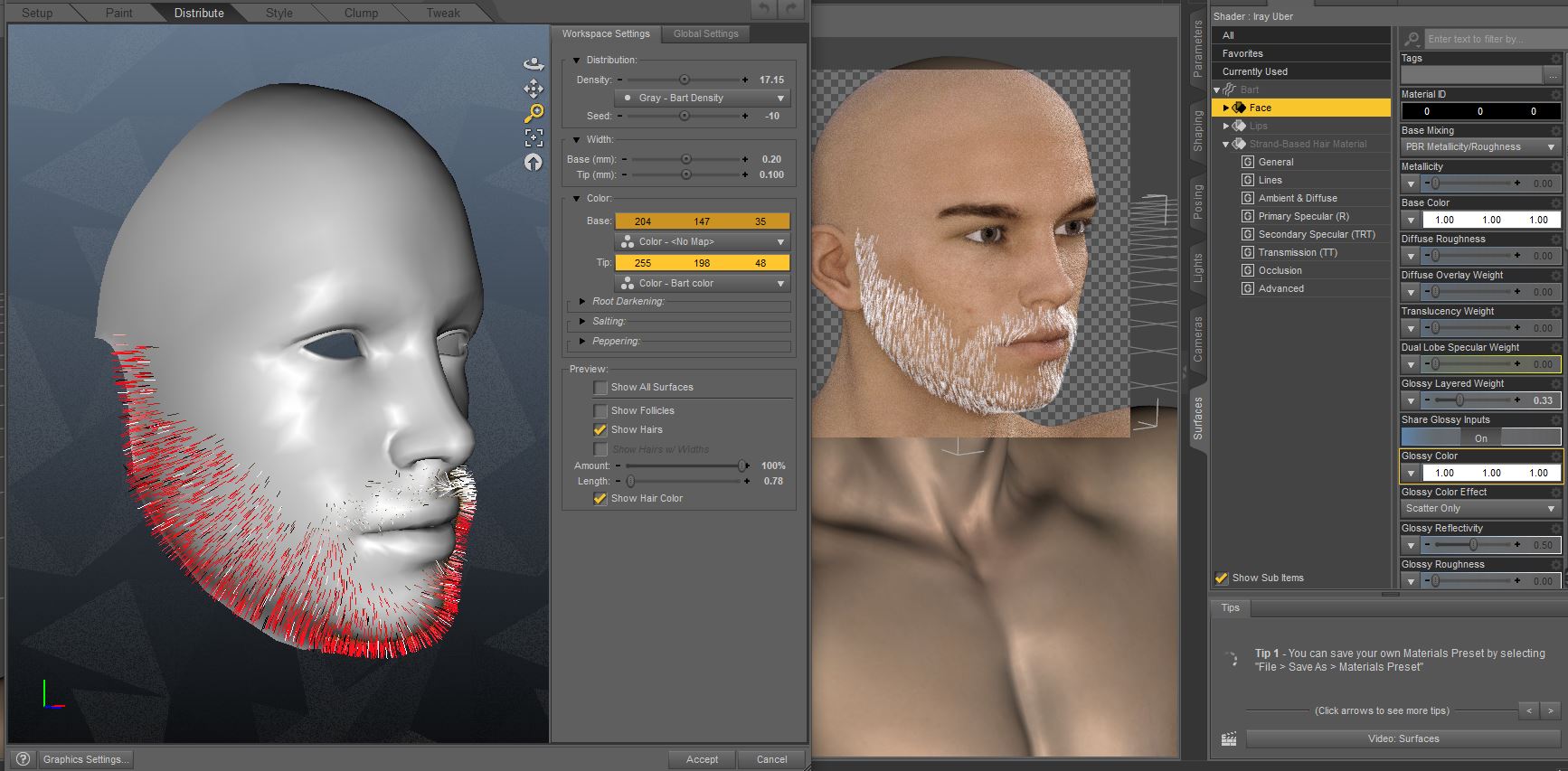
Task: Expand the Root Darkening section
Action: click(x=582, y=302)
